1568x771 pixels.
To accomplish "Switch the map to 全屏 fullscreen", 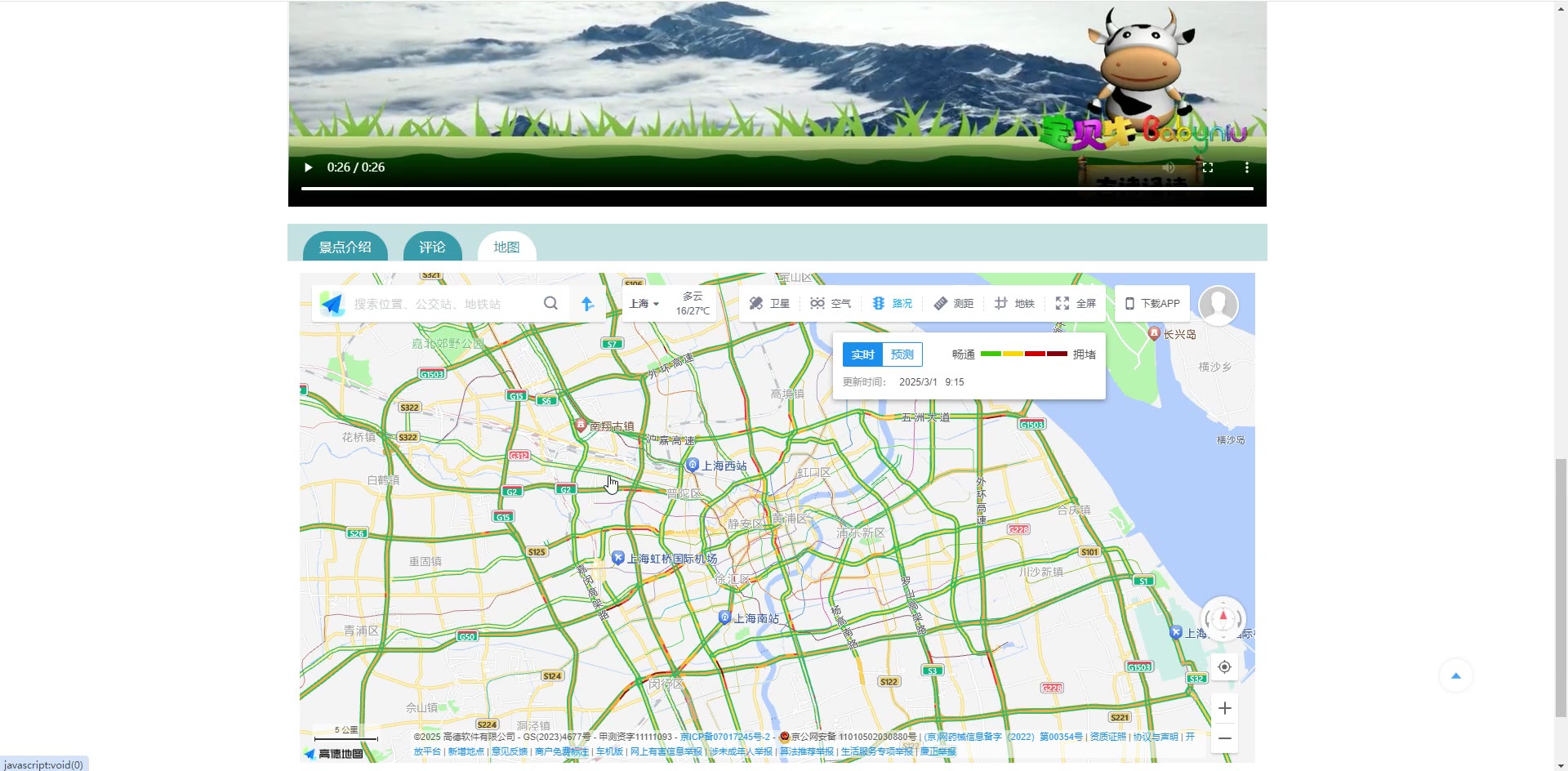I will pyautogui.click(x=1076, y=304).
